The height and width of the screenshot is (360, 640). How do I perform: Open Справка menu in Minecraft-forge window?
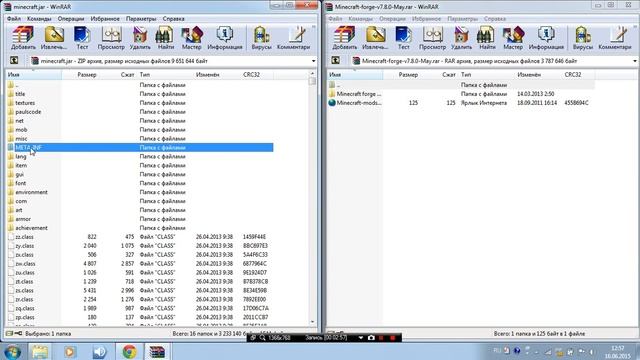(x=495, y=19)
